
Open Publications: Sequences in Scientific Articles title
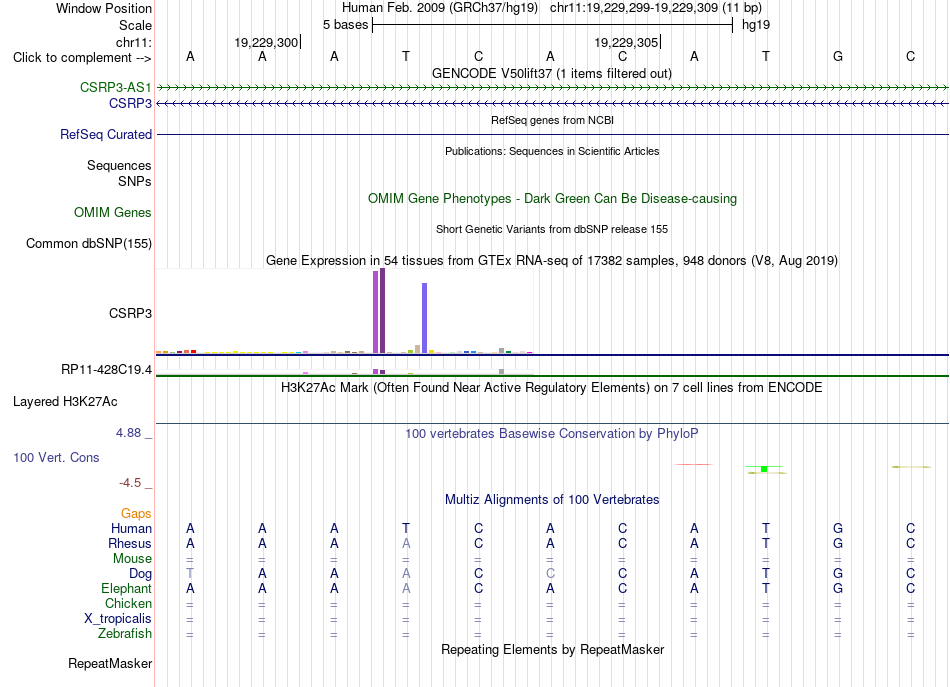coord(552,151)
